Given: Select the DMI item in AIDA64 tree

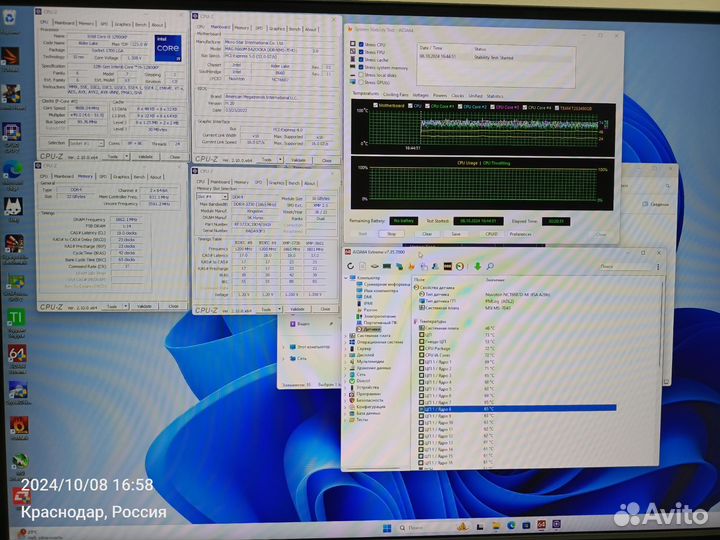Looking at the screenshot, I should click(364, 297).
